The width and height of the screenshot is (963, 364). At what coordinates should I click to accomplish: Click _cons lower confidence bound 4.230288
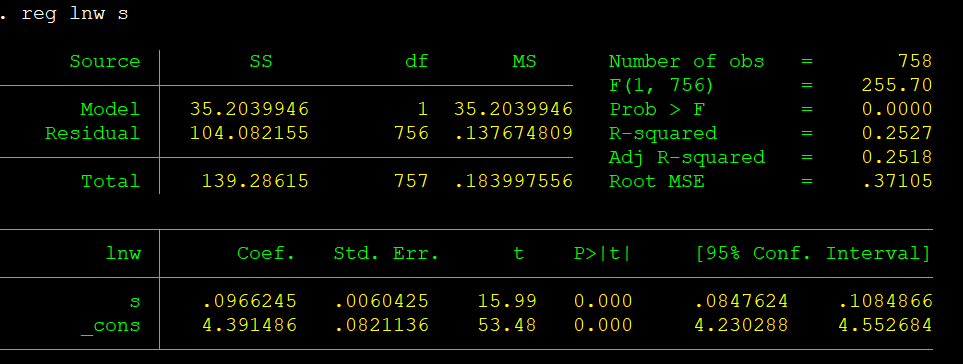click(741, 325)
